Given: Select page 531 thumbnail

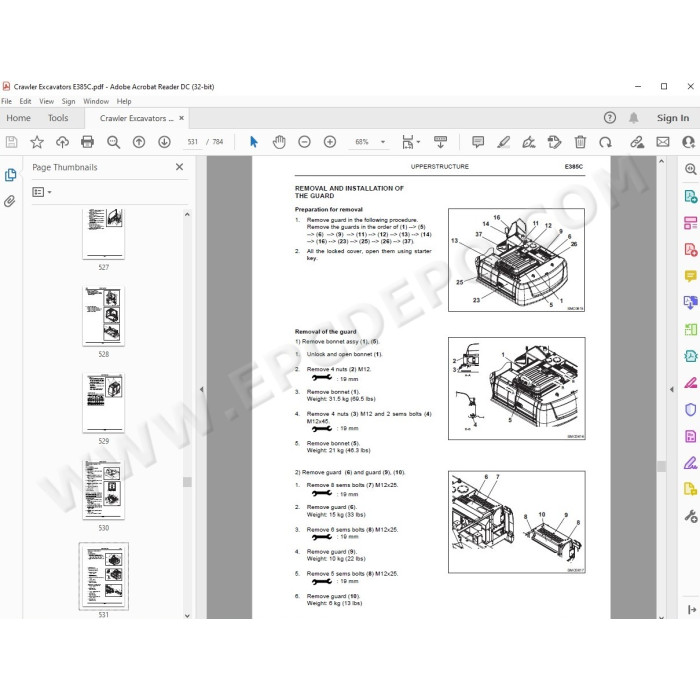Looking at the screenshot, I should coord(104,576).
